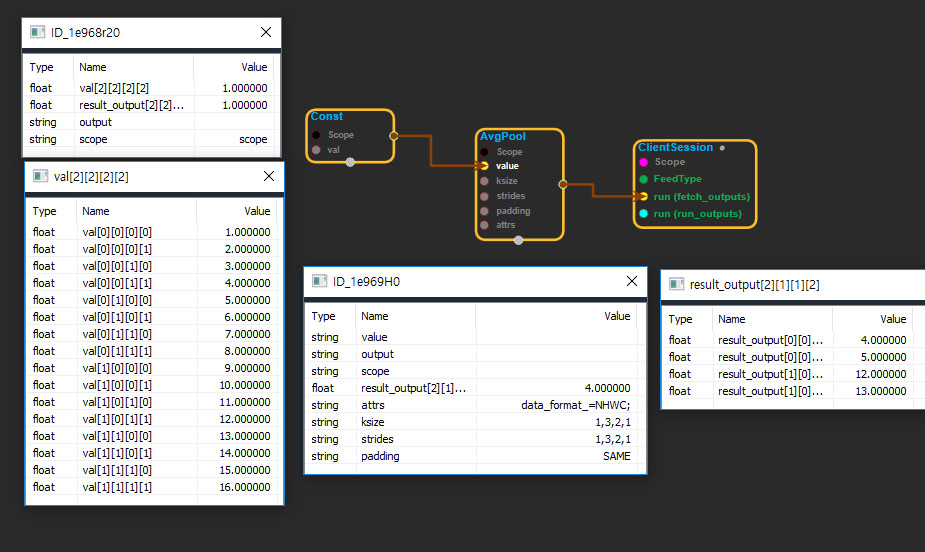Click the magenta Scope port on ClientSession
The image size is (925, 552).
pyautogui.click(x=644, y=162)
